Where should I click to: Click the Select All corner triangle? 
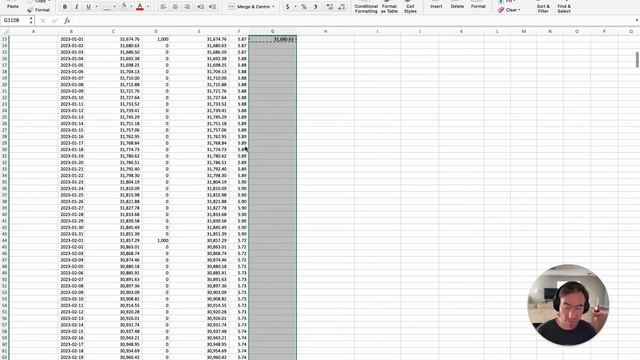click(x=4, y=31)
